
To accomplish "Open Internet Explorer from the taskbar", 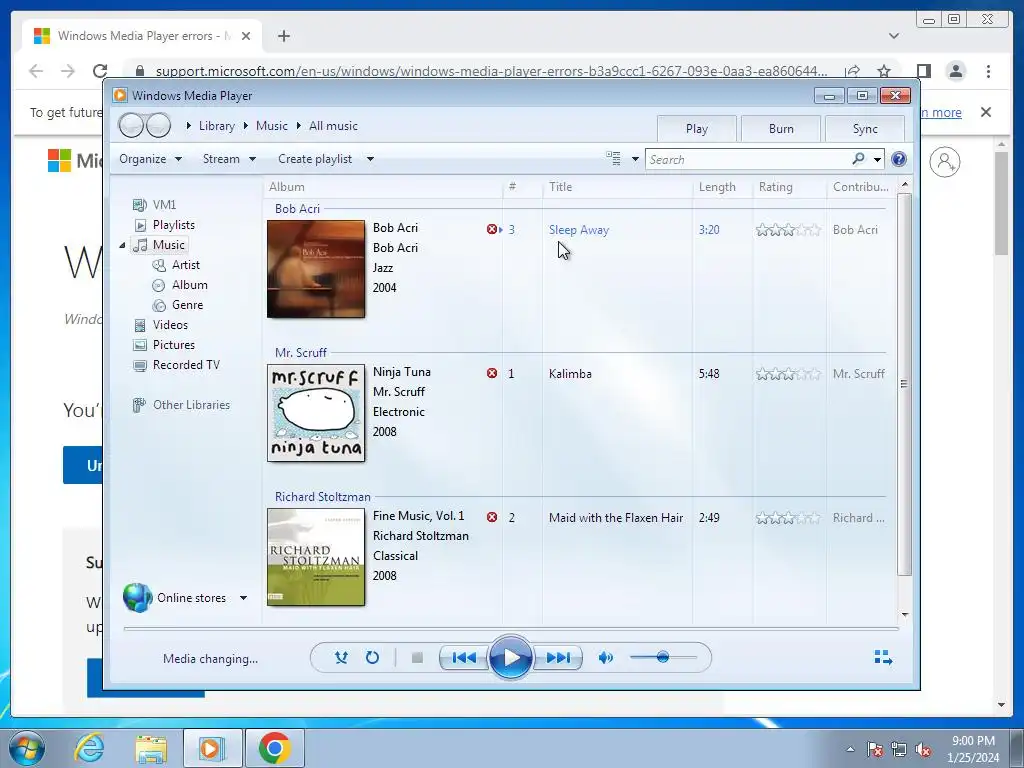I will click(x=89, y=748).
